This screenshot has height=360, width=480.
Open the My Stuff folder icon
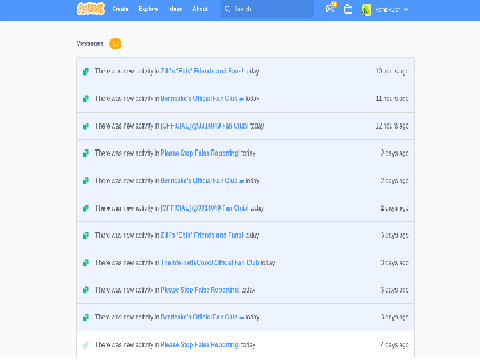(348, 9)
